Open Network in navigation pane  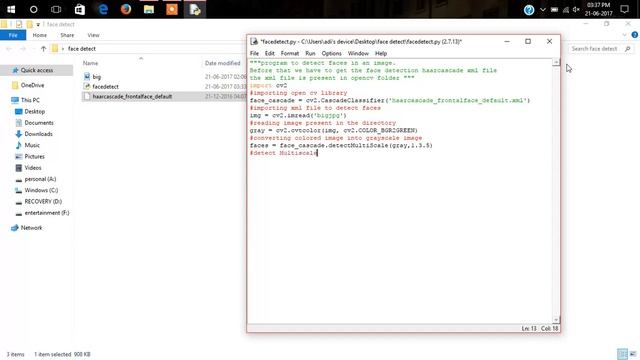tap(31, 228)
